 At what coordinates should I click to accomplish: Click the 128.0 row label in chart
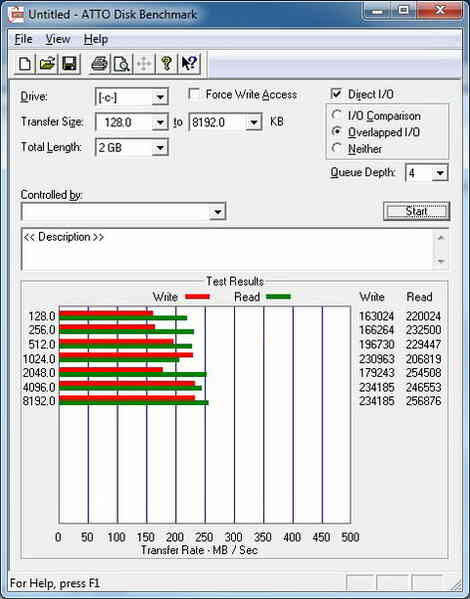(41, 316)
